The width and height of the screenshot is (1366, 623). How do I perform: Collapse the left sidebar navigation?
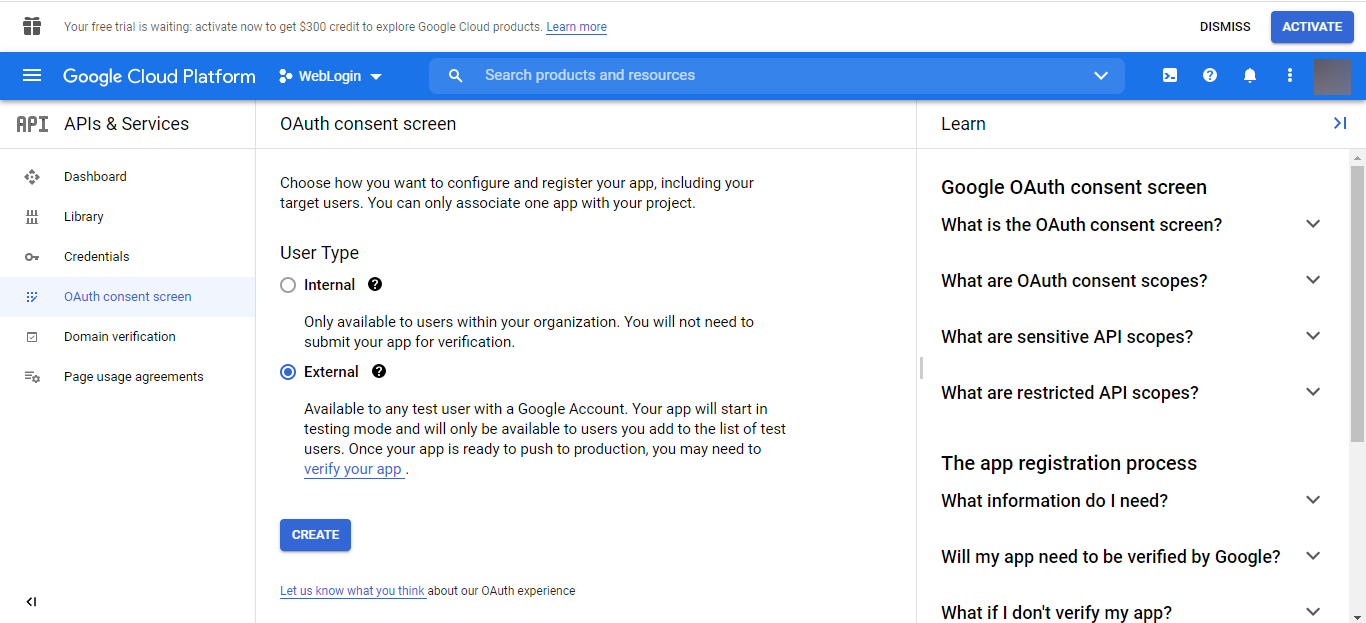(31, 602)
